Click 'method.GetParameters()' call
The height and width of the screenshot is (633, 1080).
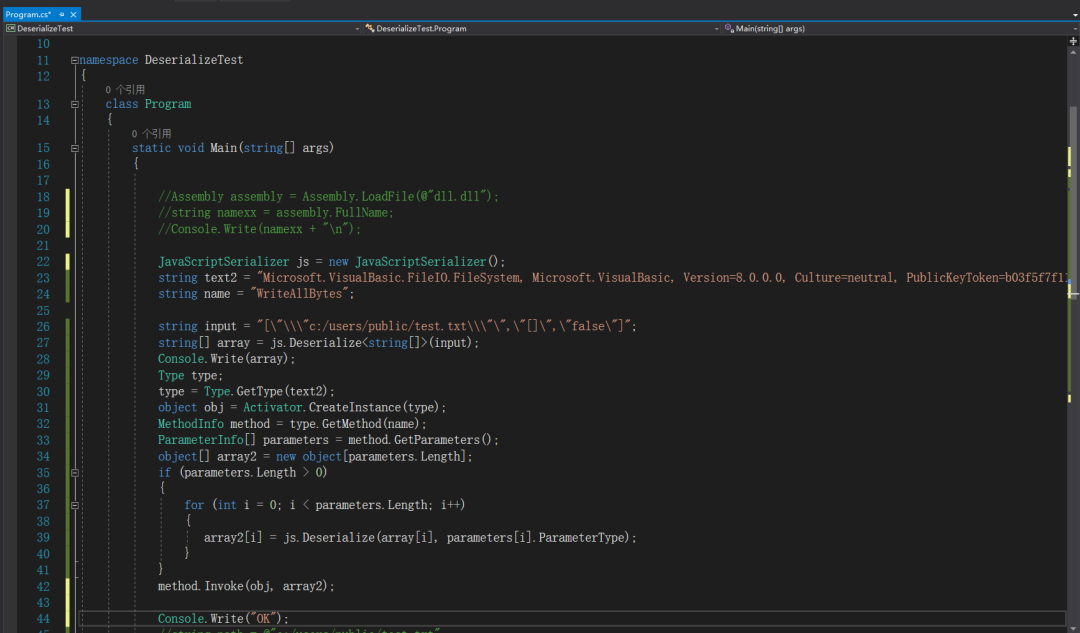pos(420,440)
